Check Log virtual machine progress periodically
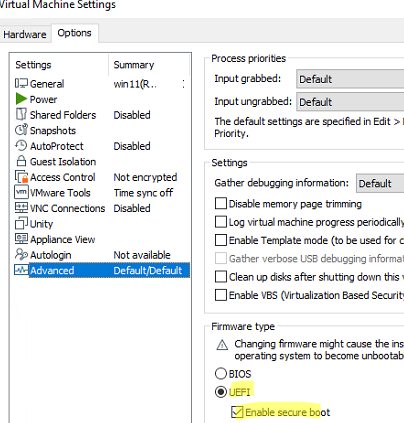 tap(221, 222)
